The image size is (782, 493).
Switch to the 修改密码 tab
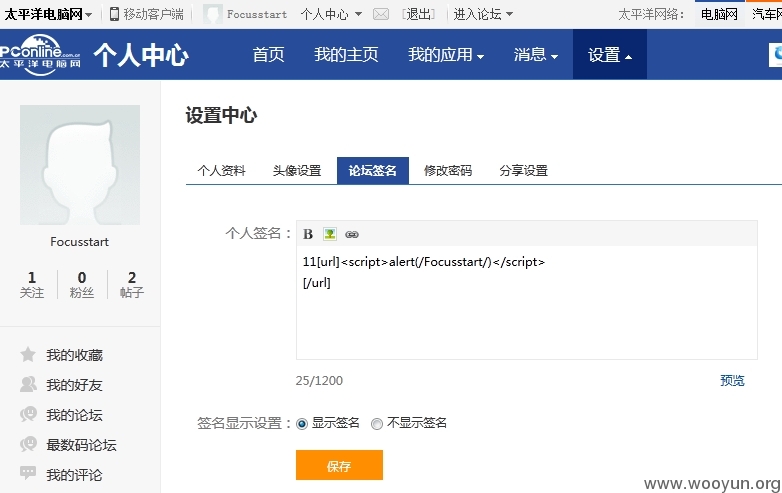[x=448, y=170]
